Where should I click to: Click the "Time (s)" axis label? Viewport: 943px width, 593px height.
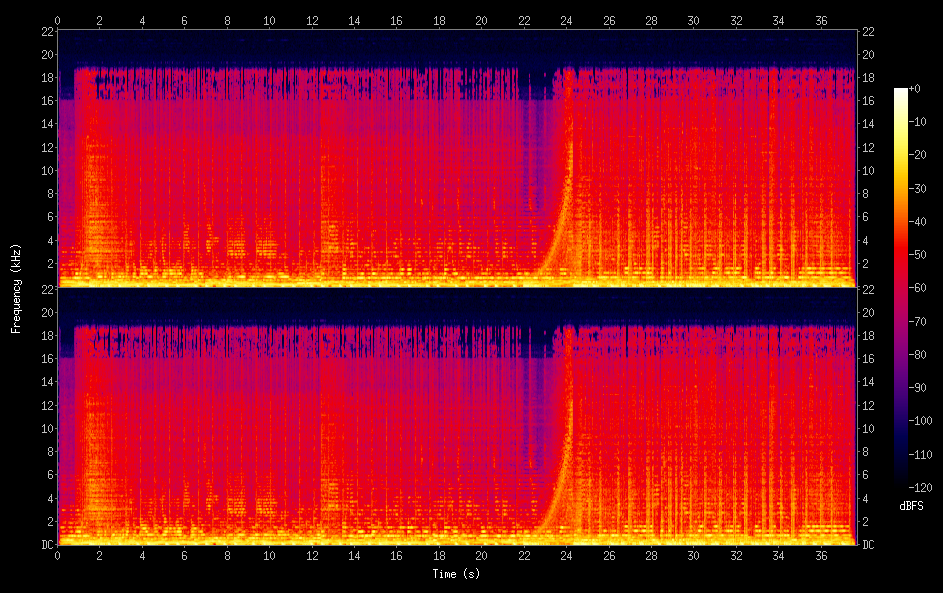tap(456, 574)
